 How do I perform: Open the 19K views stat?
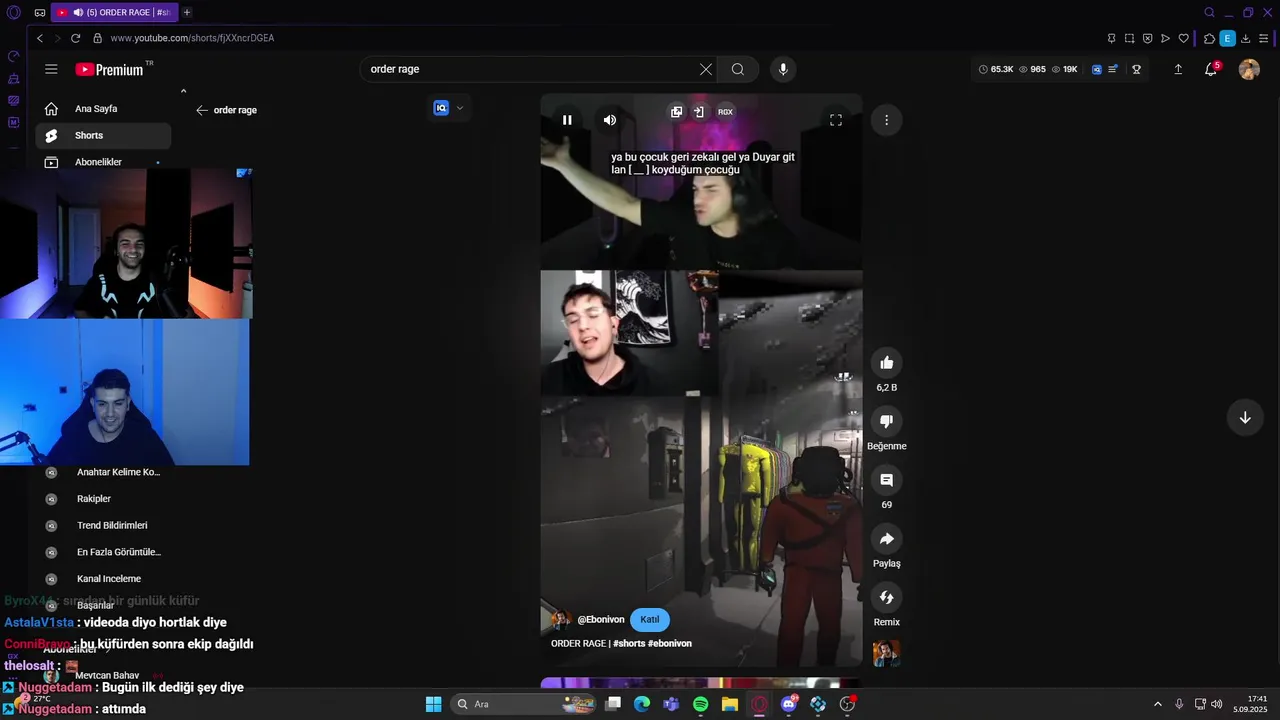click(1063, 69)
